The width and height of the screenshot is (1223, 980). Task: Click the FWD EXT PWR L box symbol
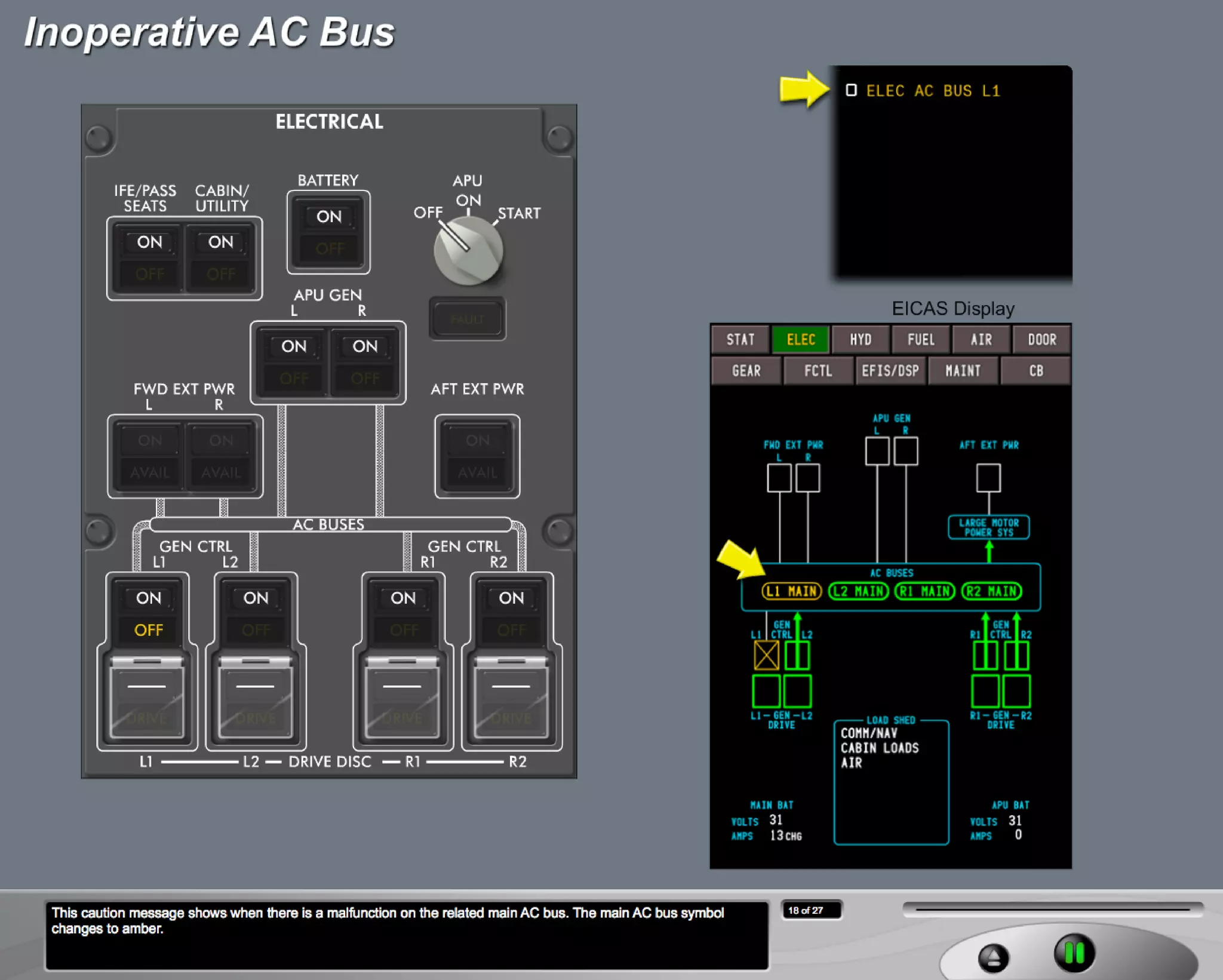[779, 478]
